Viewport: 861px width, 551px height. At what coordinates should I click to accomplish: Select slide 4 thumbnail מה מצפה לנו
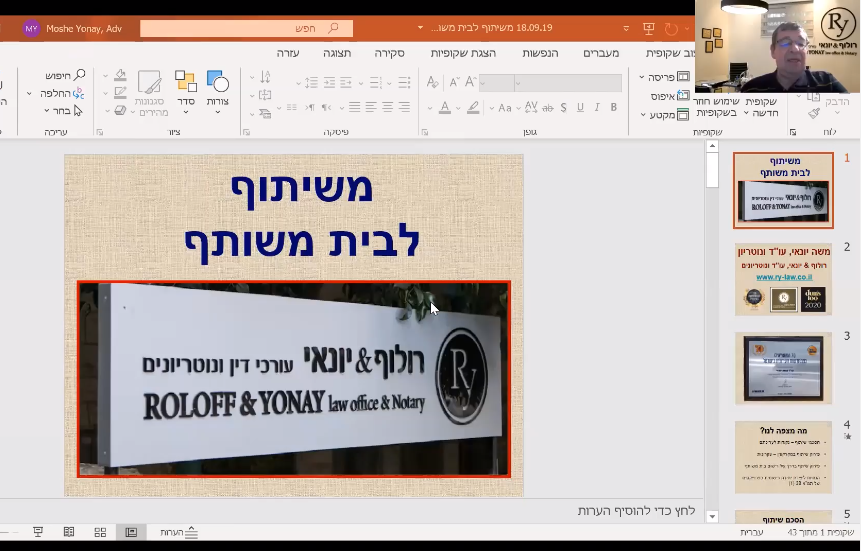[783, 457]
